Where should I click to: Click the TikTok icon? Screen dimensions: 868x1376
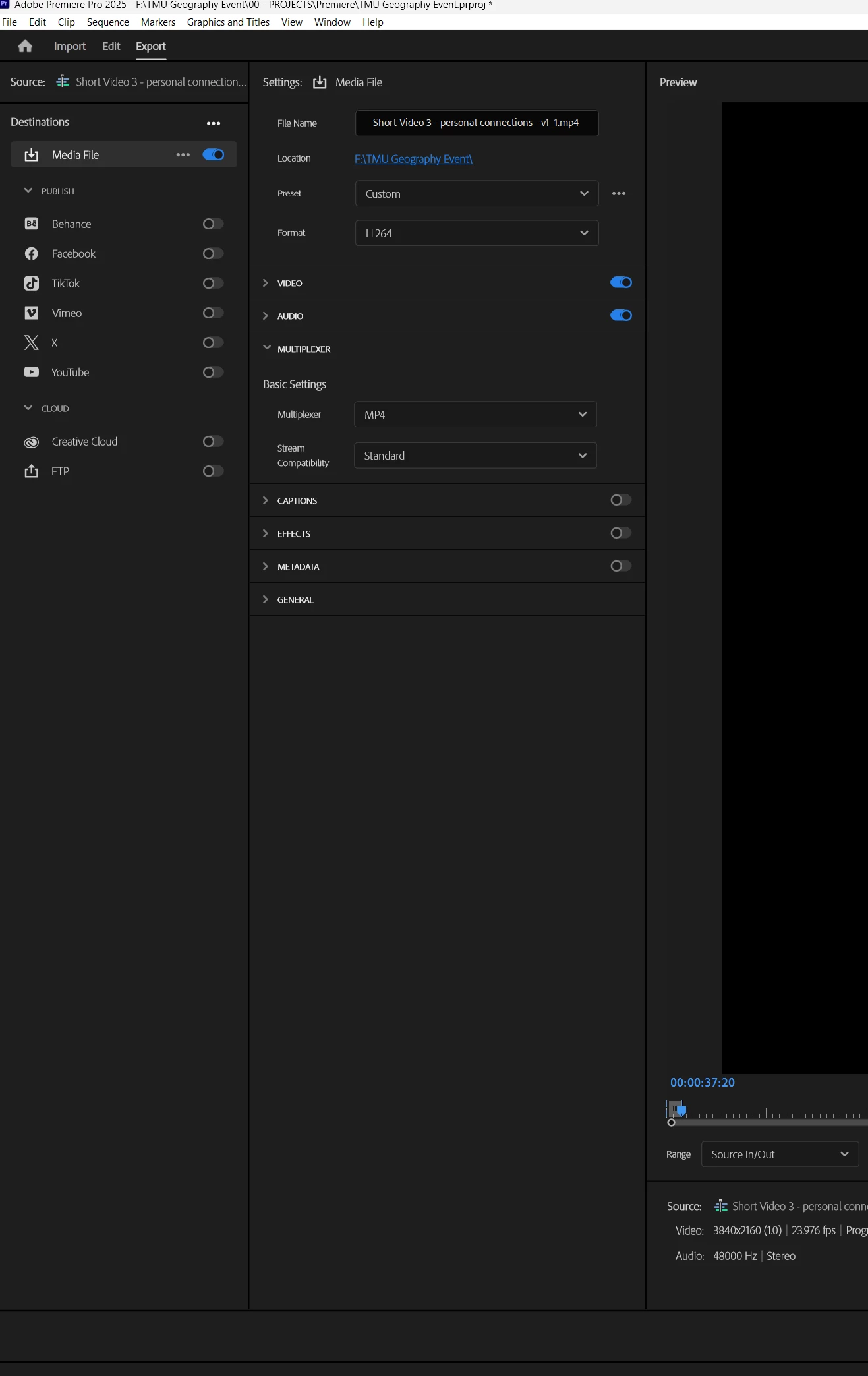point(31,283)
